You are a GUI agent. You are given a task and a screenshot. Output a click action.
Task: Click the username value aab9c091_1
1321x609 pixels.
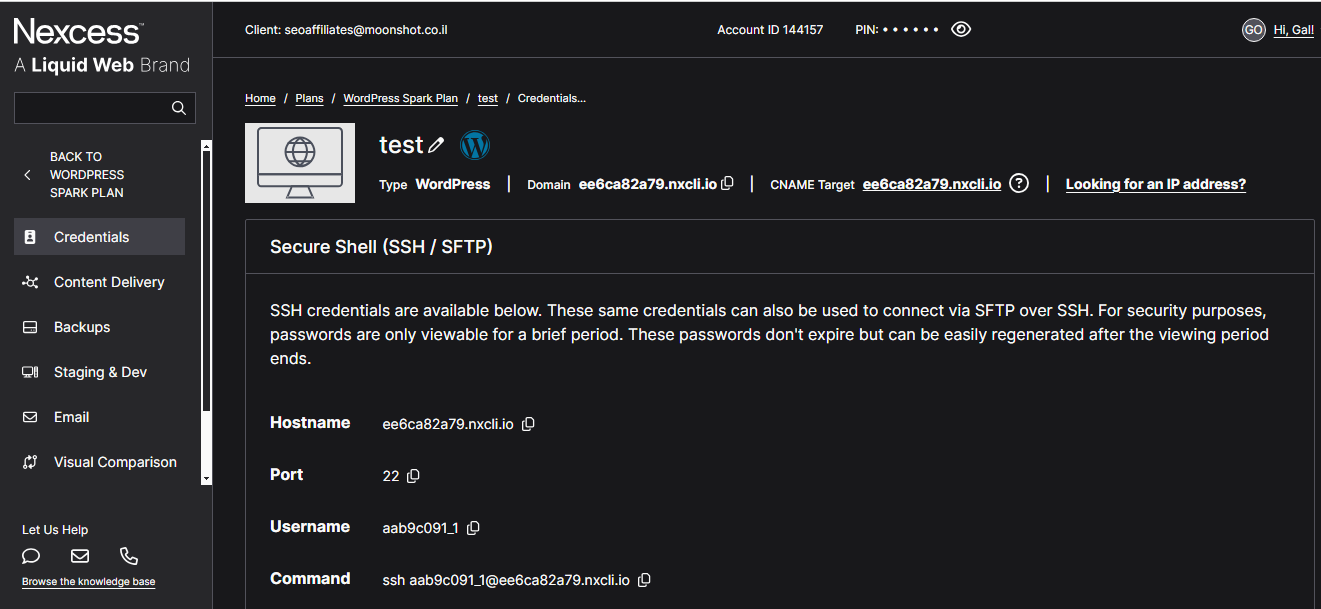[x=420, y=528]
